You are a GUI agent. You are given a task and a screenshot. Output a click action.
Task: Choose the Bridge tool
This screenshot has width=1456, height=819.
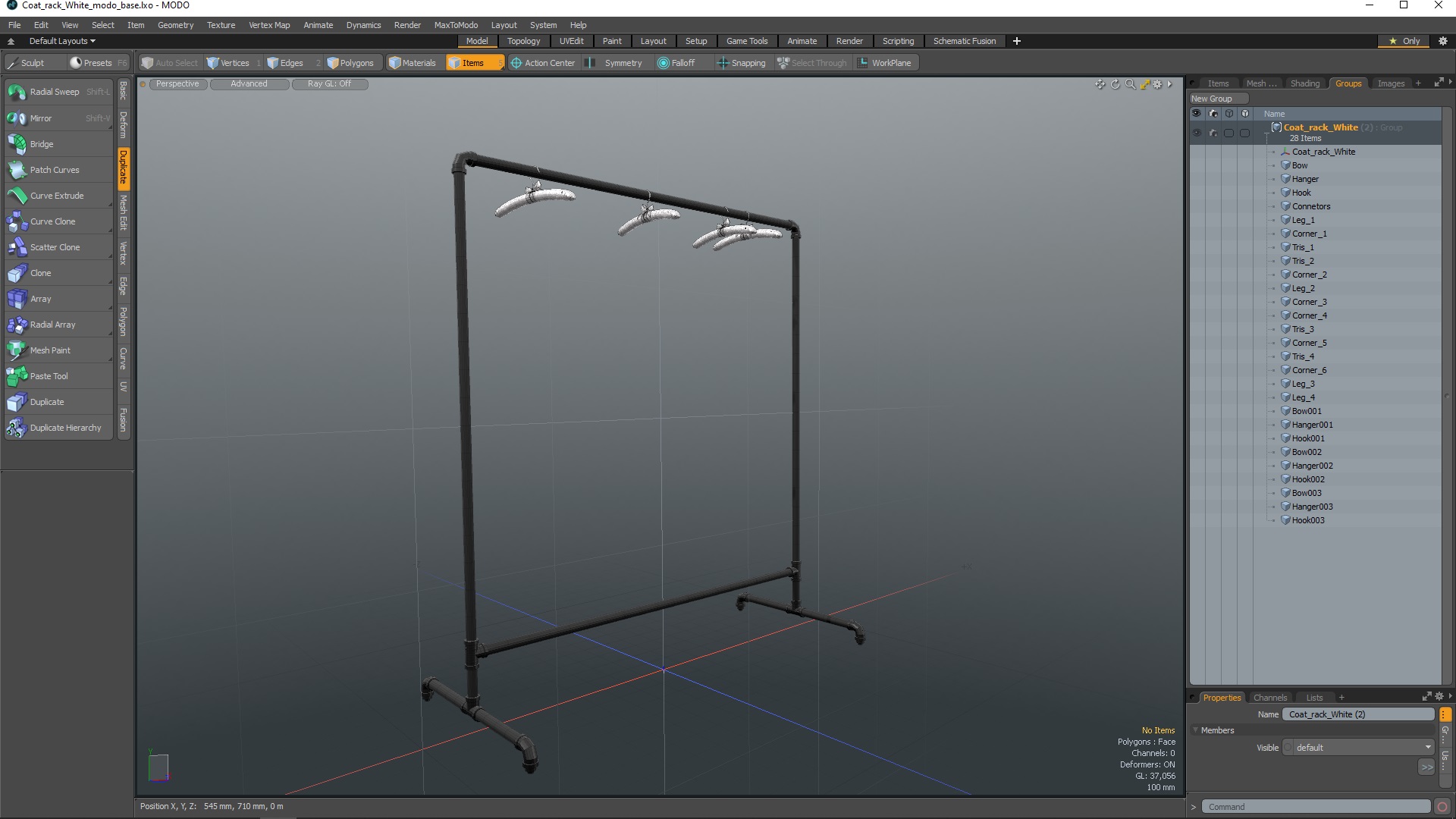tap(58, 144)
